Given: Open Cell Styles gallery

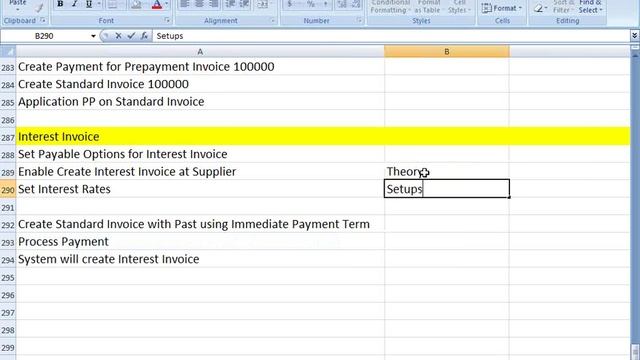Looking at the screenshot, I should [459, 6].
